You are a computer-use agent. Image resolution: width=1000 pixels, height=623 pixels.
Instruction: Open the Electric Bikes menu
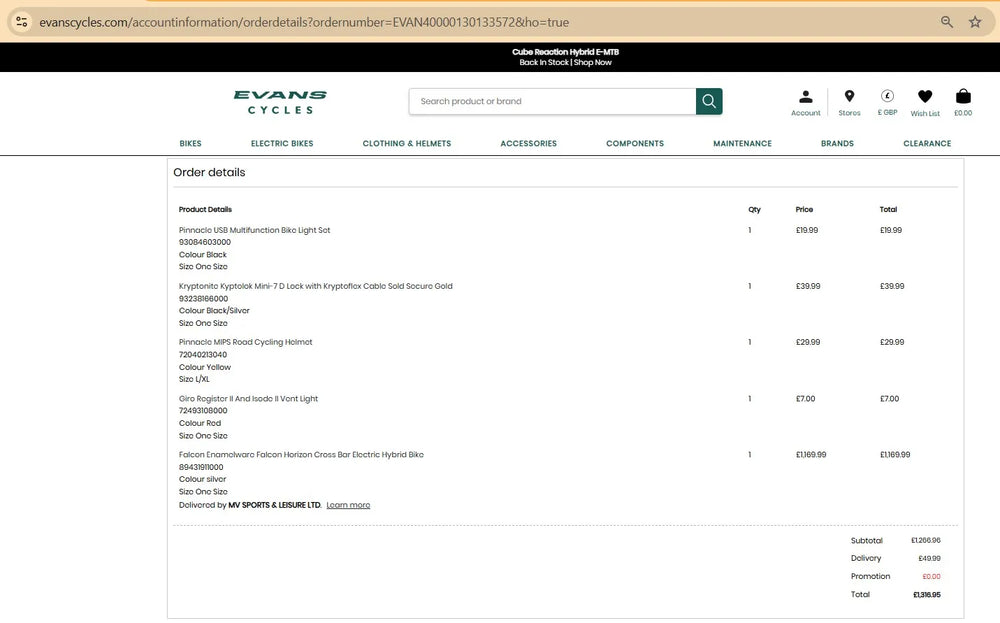282,143
